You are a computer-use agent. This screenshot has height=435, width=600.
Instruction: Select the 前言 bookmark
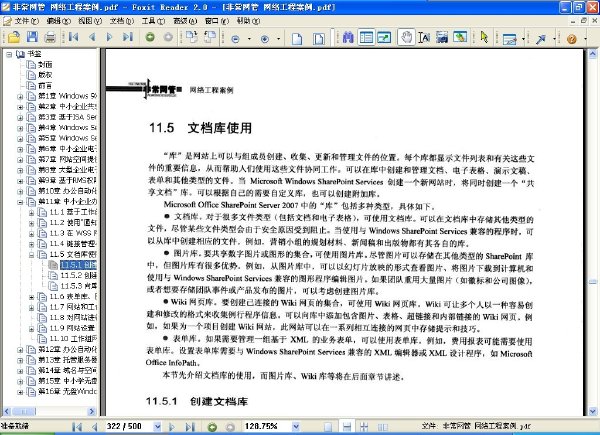45,86
